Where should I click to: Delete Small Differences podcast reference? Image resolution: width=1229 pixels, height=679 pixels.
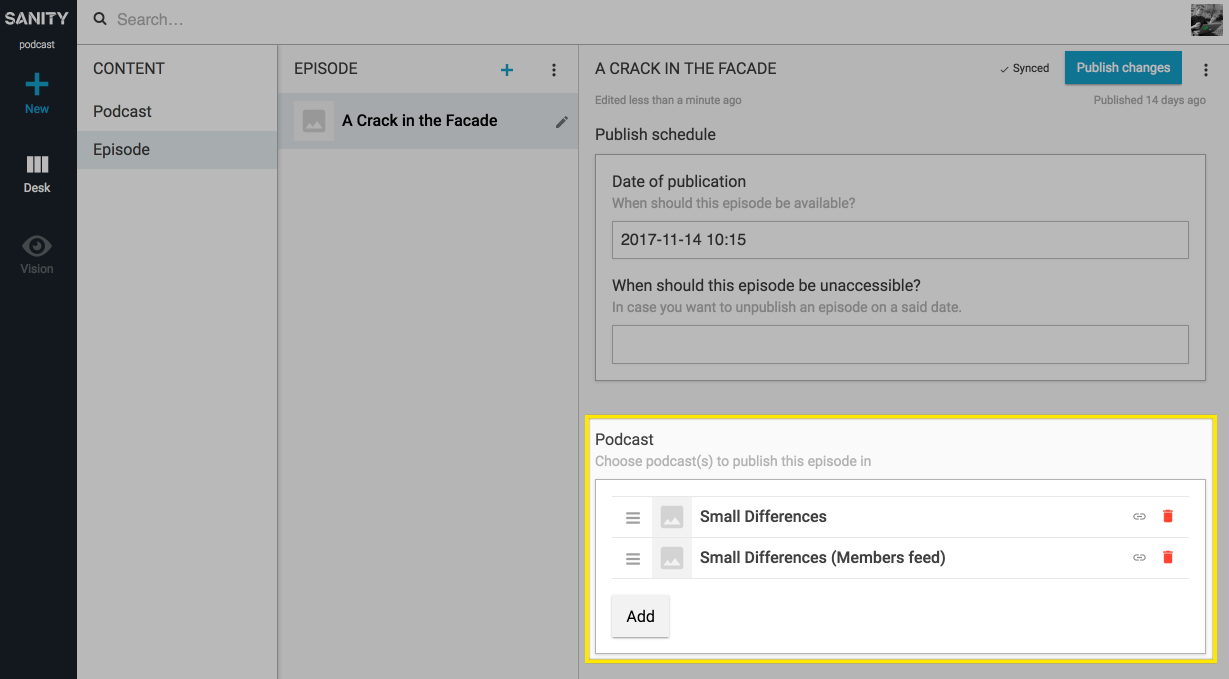pyautogui.click(x=1168, y=517)
